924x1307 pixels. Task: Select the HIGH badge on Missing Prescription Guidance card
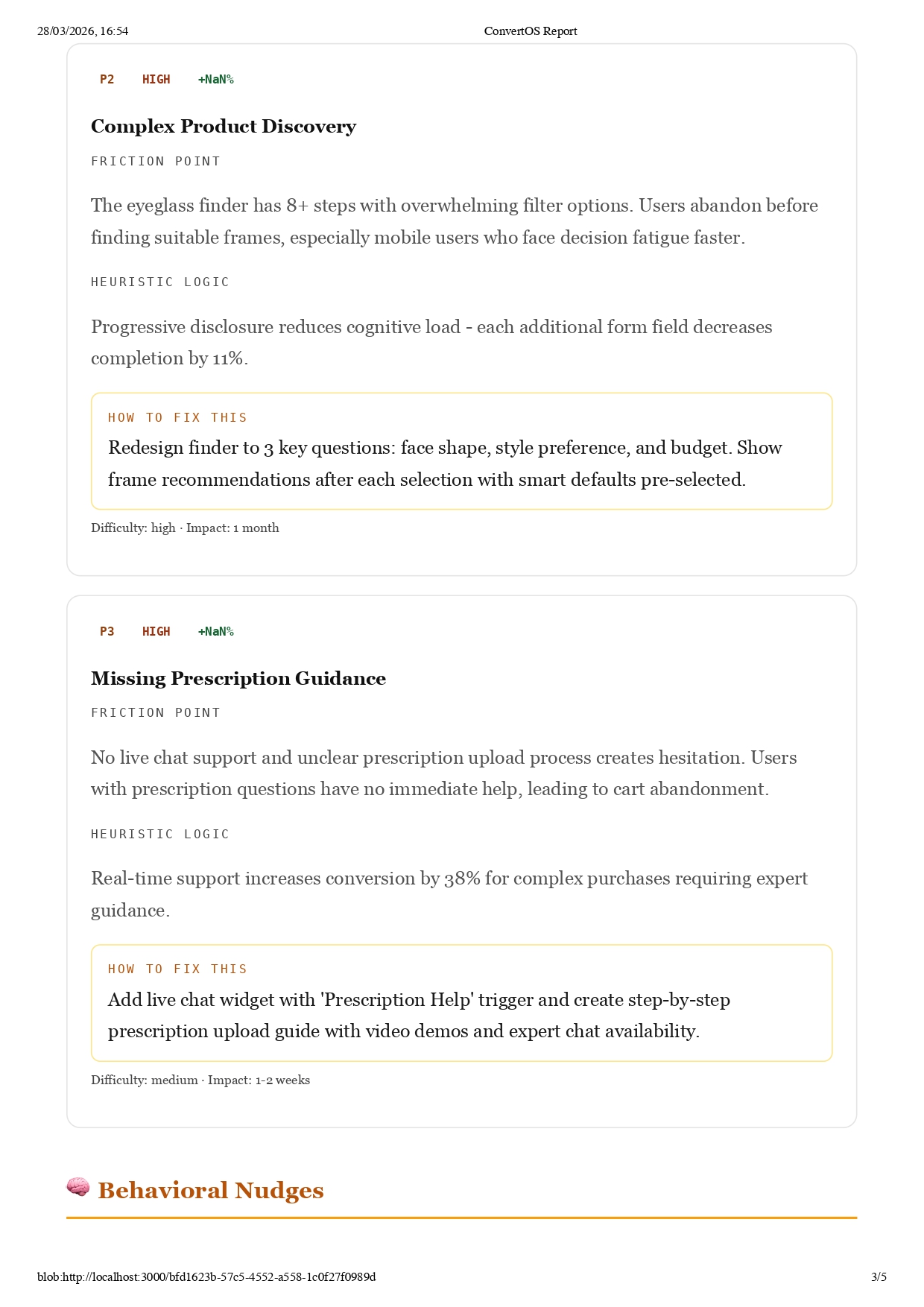156,632
